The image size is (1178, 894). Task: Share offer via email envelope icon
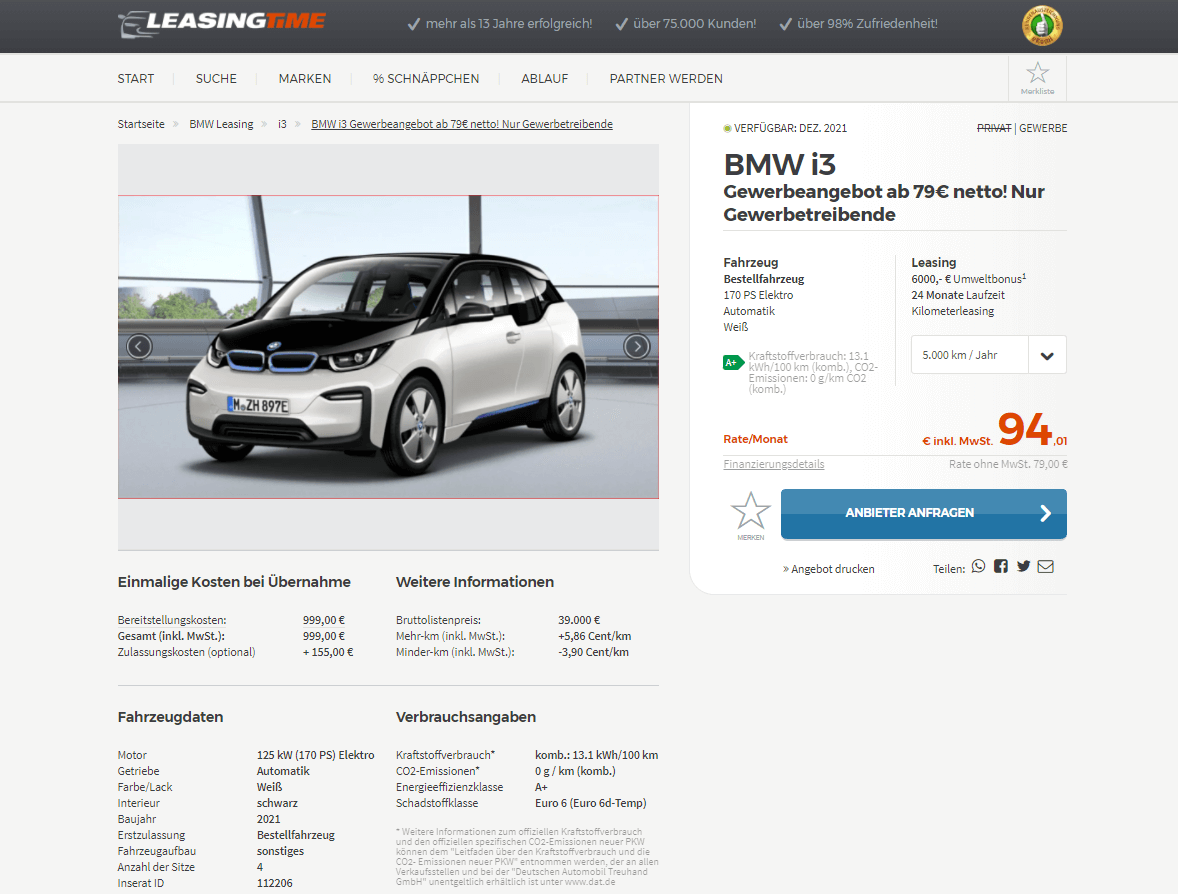click(x=1046, y=566)
